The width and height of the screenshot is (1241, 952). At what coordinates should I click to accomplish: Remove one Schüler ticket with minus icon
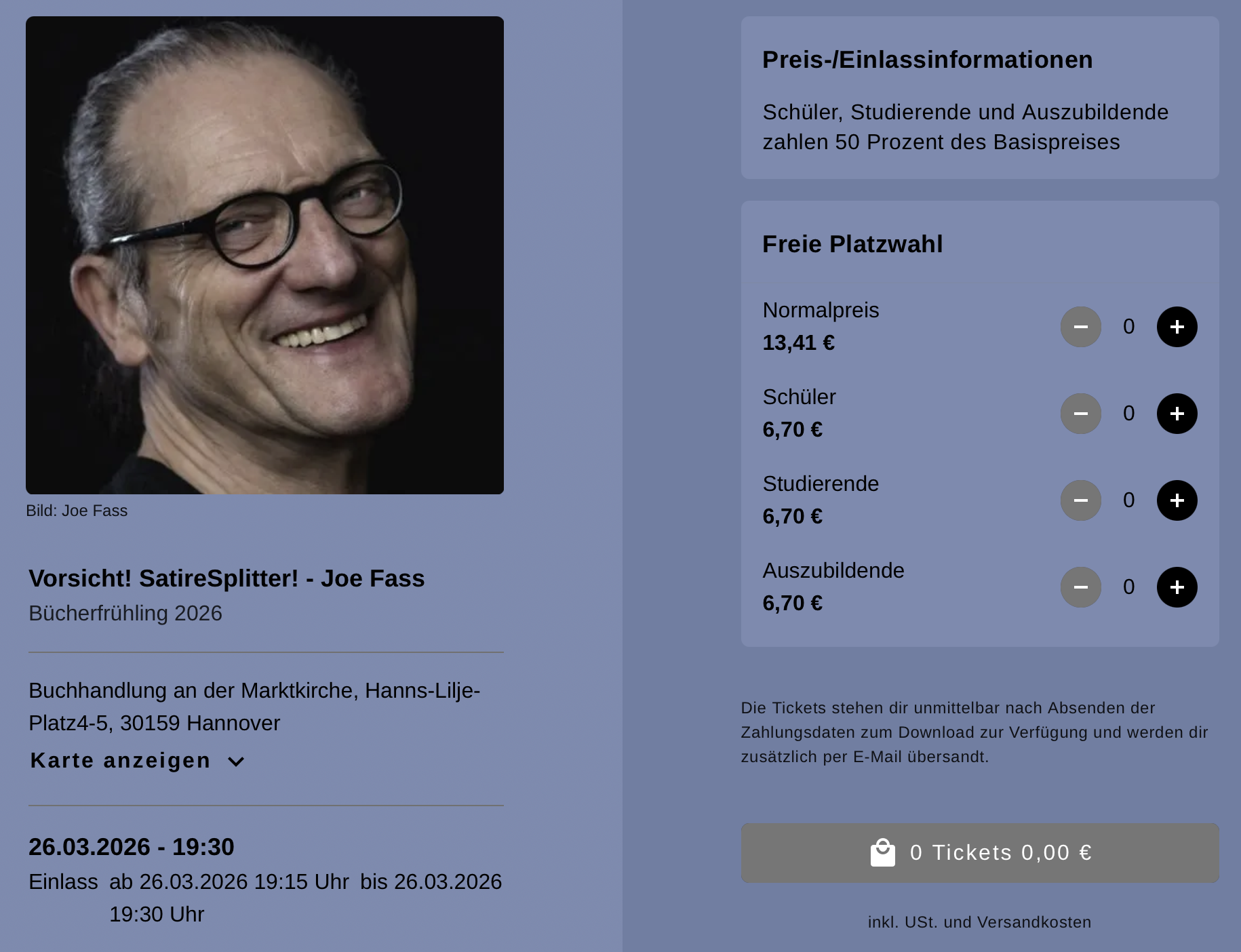(x=1080, y=414)
